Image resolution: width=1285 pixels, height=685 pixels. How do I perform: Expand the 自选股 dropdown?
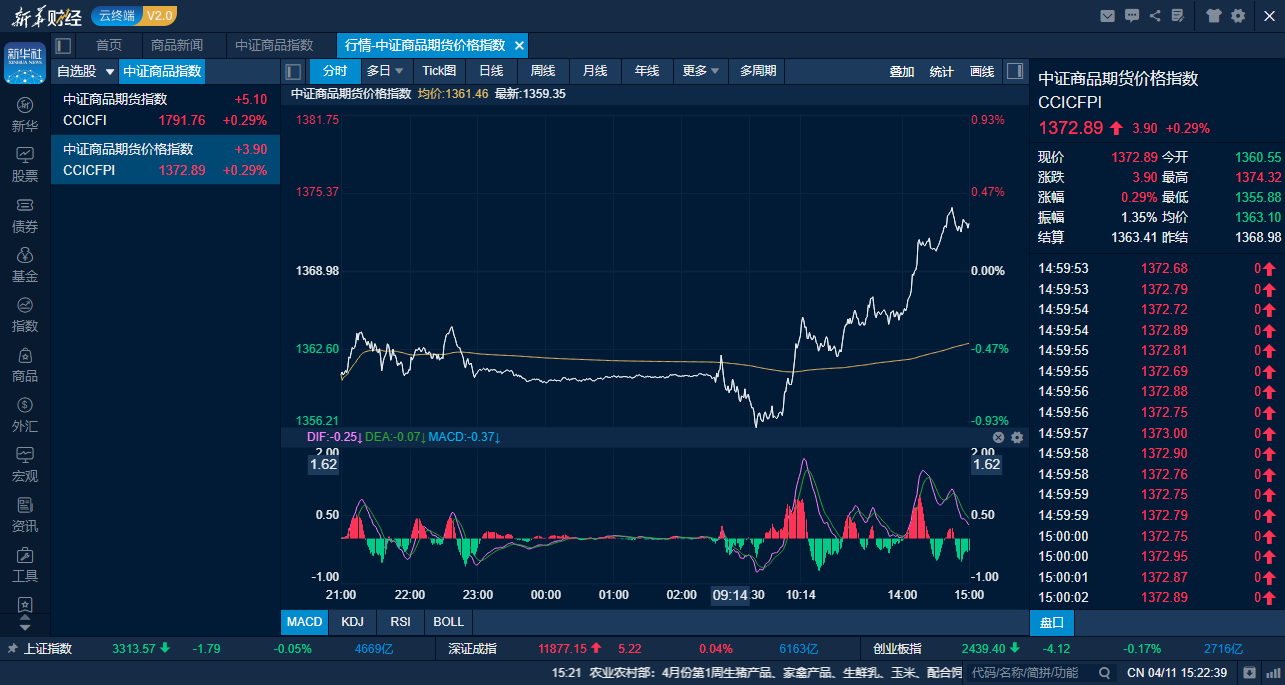(x=109, y=71)
